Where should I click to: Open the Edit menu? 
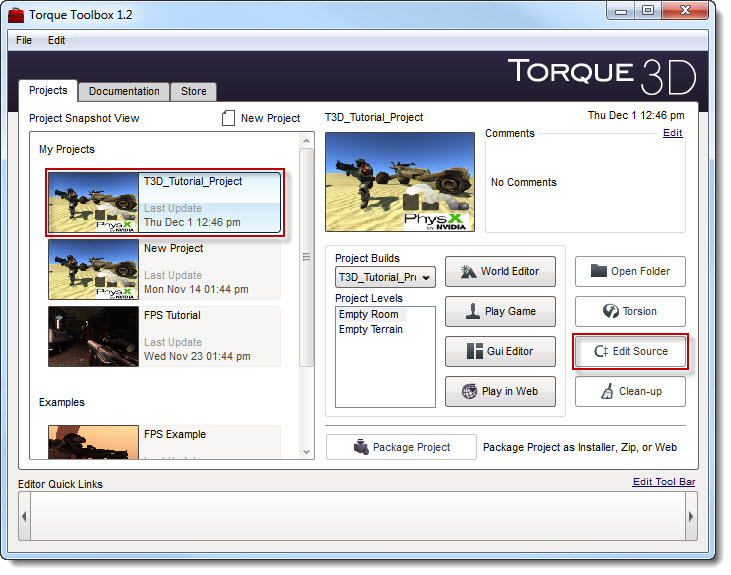[x=56, y=40]
